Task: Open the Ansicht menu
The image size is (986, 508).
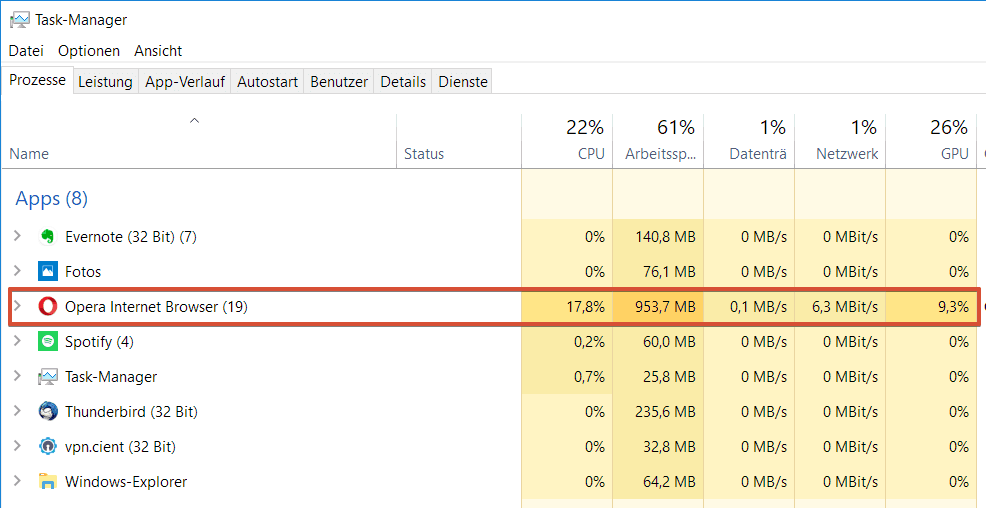Action: (158, 51)
